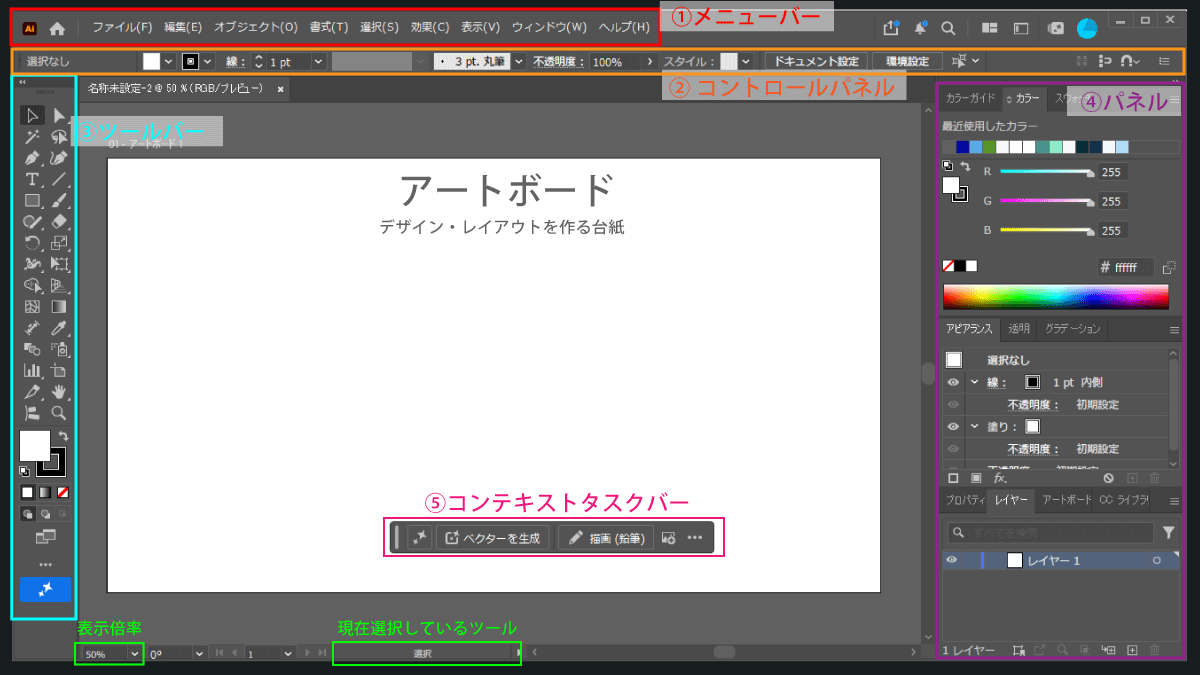1200x675 pixels.
Task: Toggle visibility of レイヤー 1
Action: (x=953, y=561)
